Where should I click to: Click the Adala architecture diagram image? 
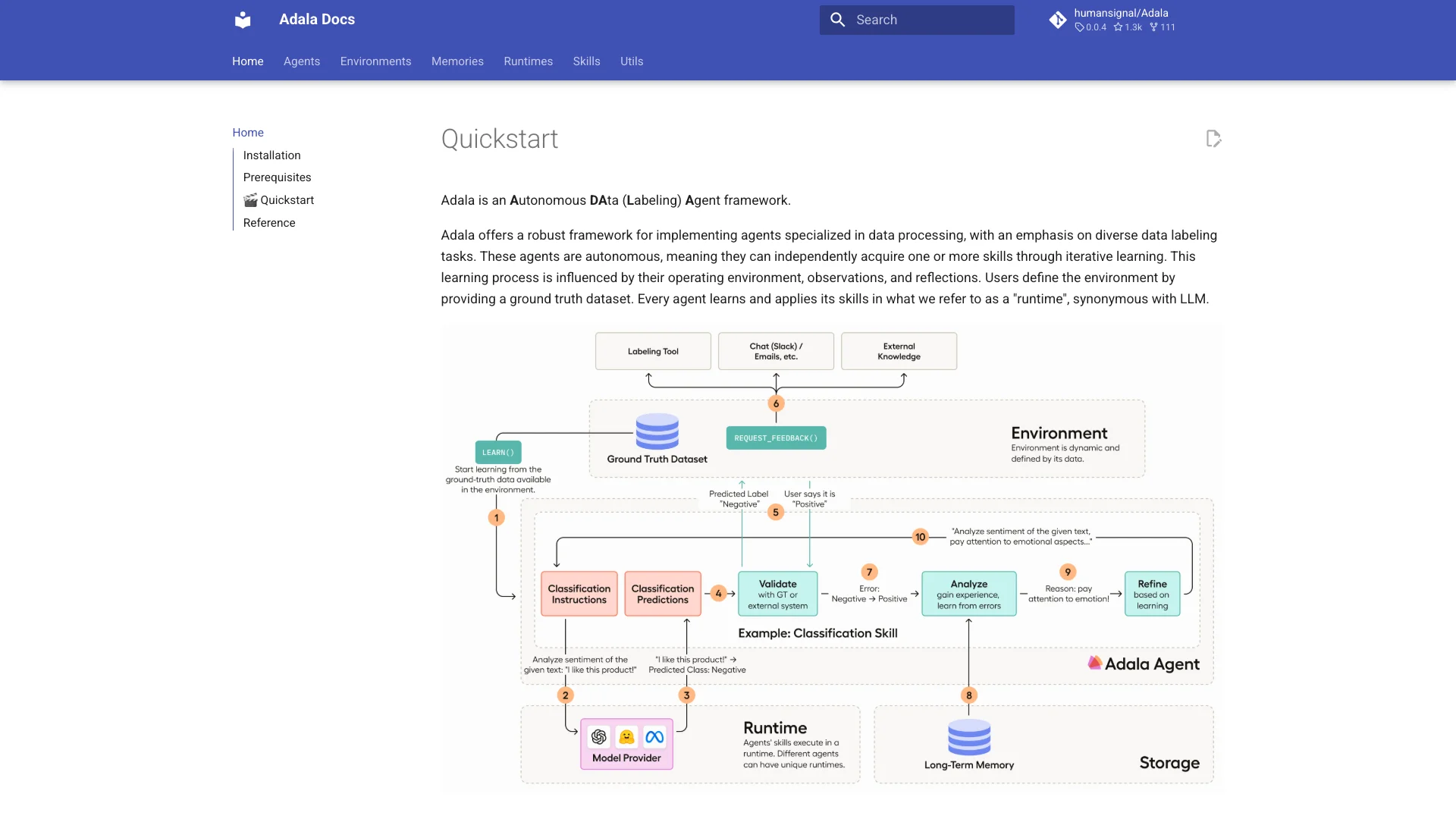click(x=831, y=558)
